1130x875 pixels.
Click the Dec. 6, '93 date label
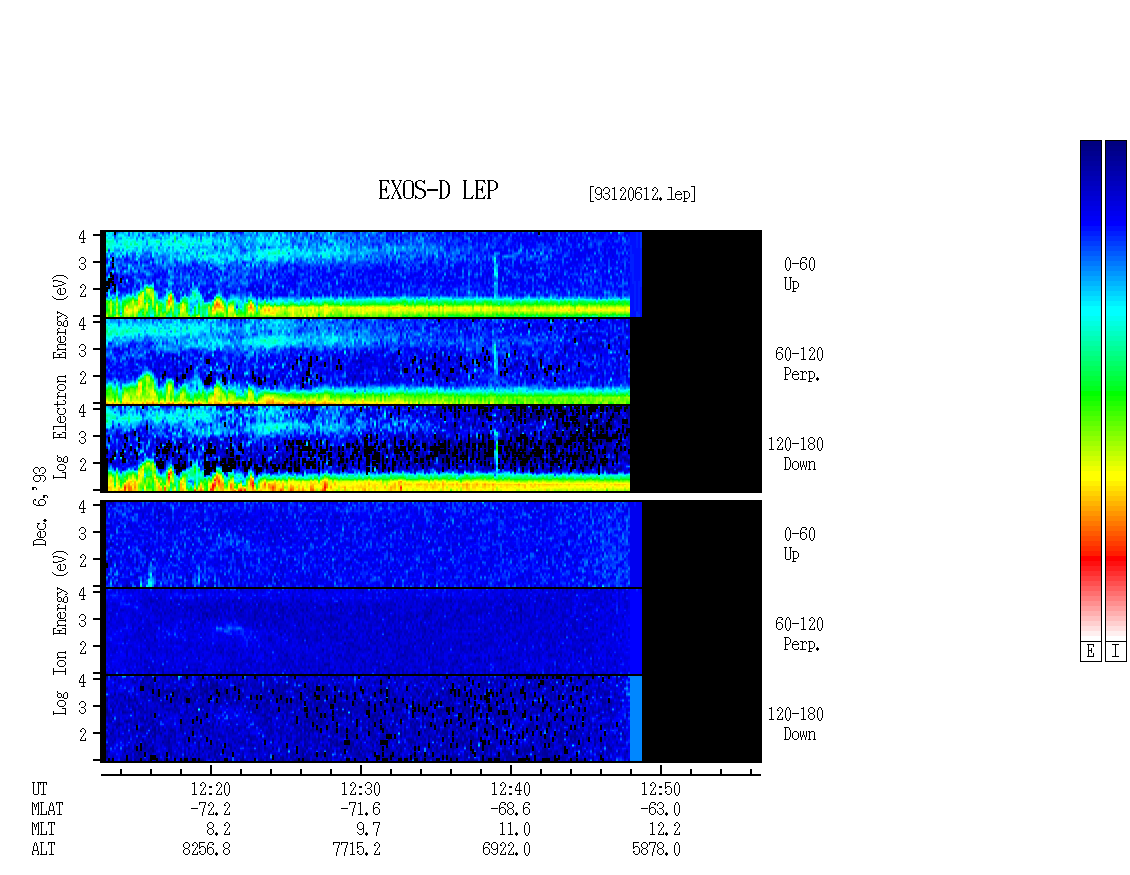(40, 507)
